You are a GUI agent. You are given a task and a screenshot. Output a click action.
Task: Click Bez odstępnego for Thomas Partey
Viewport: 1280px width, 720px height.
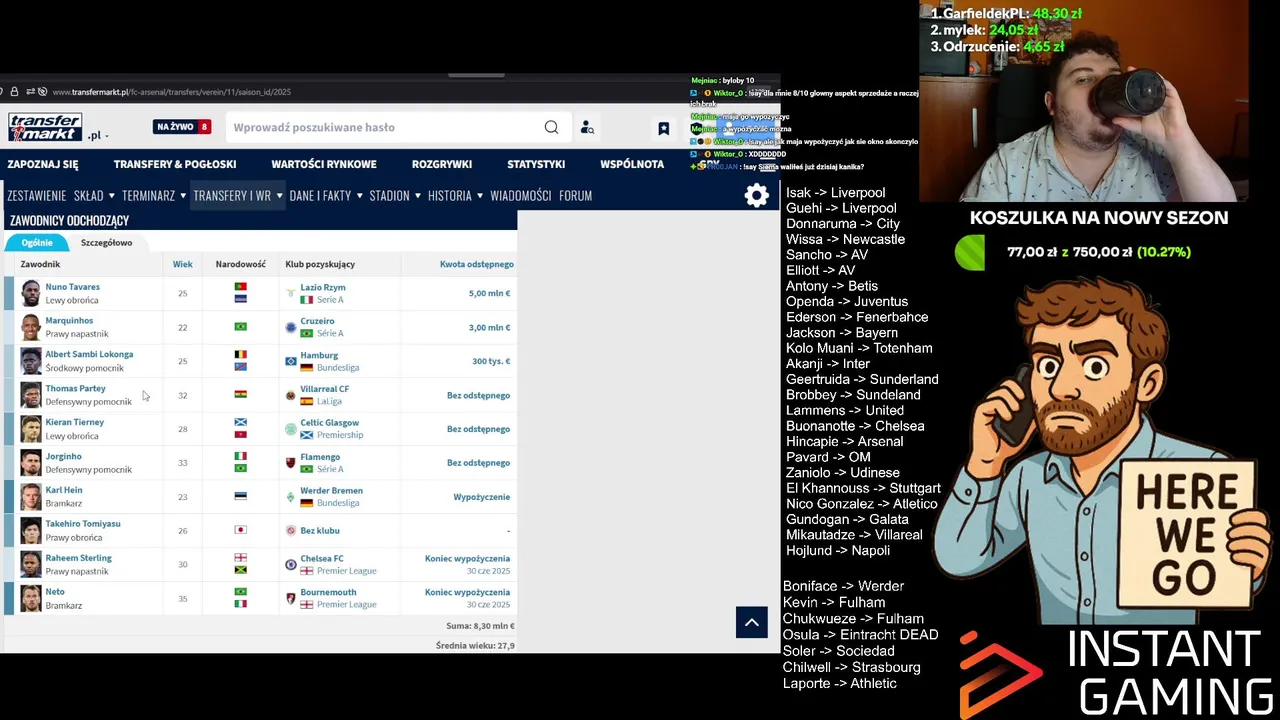(478, 395)
